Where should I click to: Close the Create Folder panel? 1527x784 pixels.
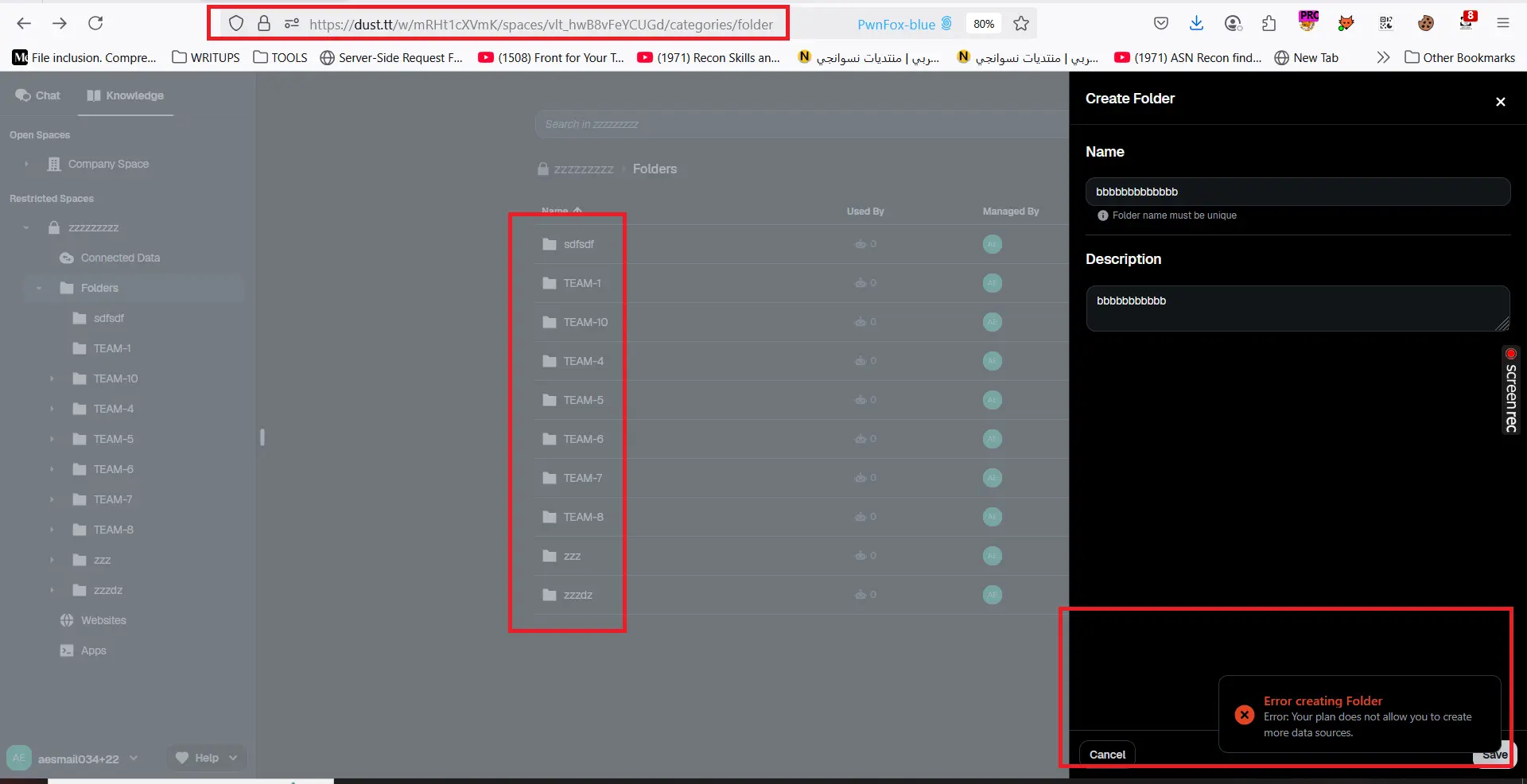[1500, 102]
